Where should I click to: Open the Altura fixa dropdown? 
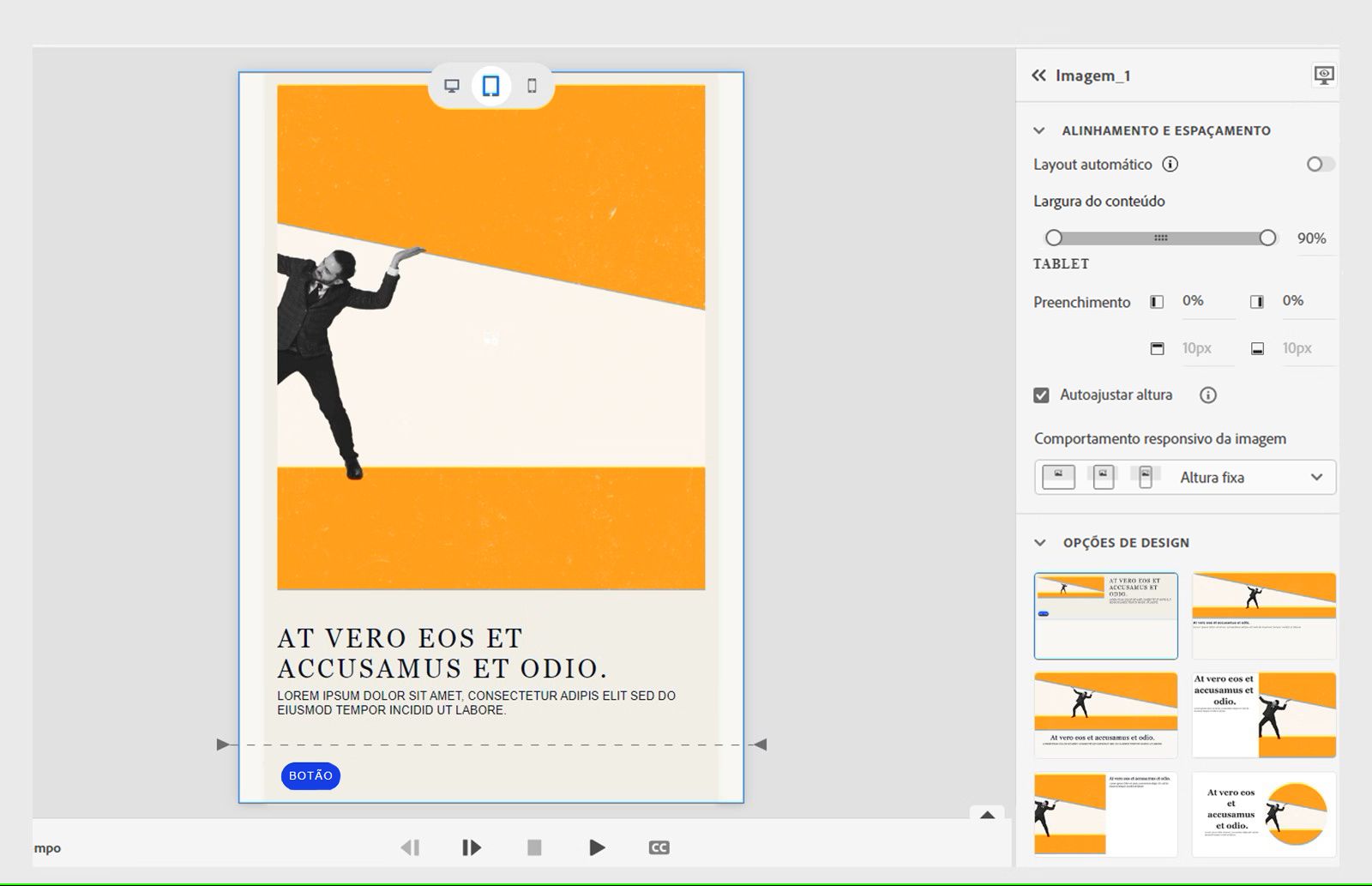pyautogui.click(x=1318, y=477)
